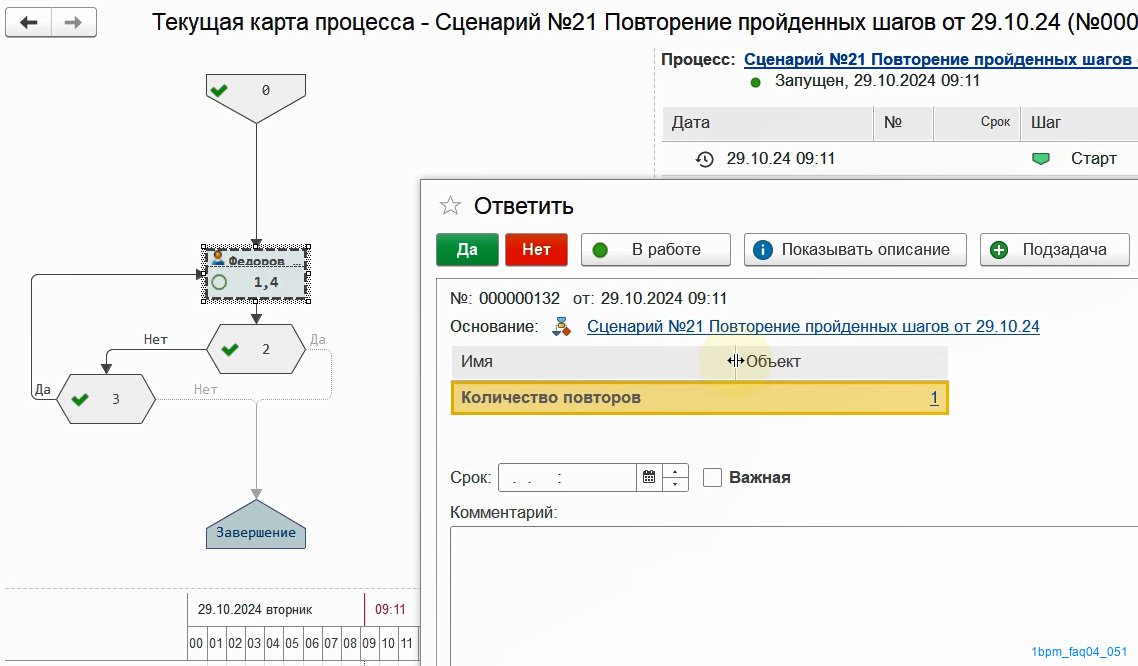Go back with the left arrow button
Image resolution: width=1138 pixels, height=666 pixels.
[x=28, y=22]
